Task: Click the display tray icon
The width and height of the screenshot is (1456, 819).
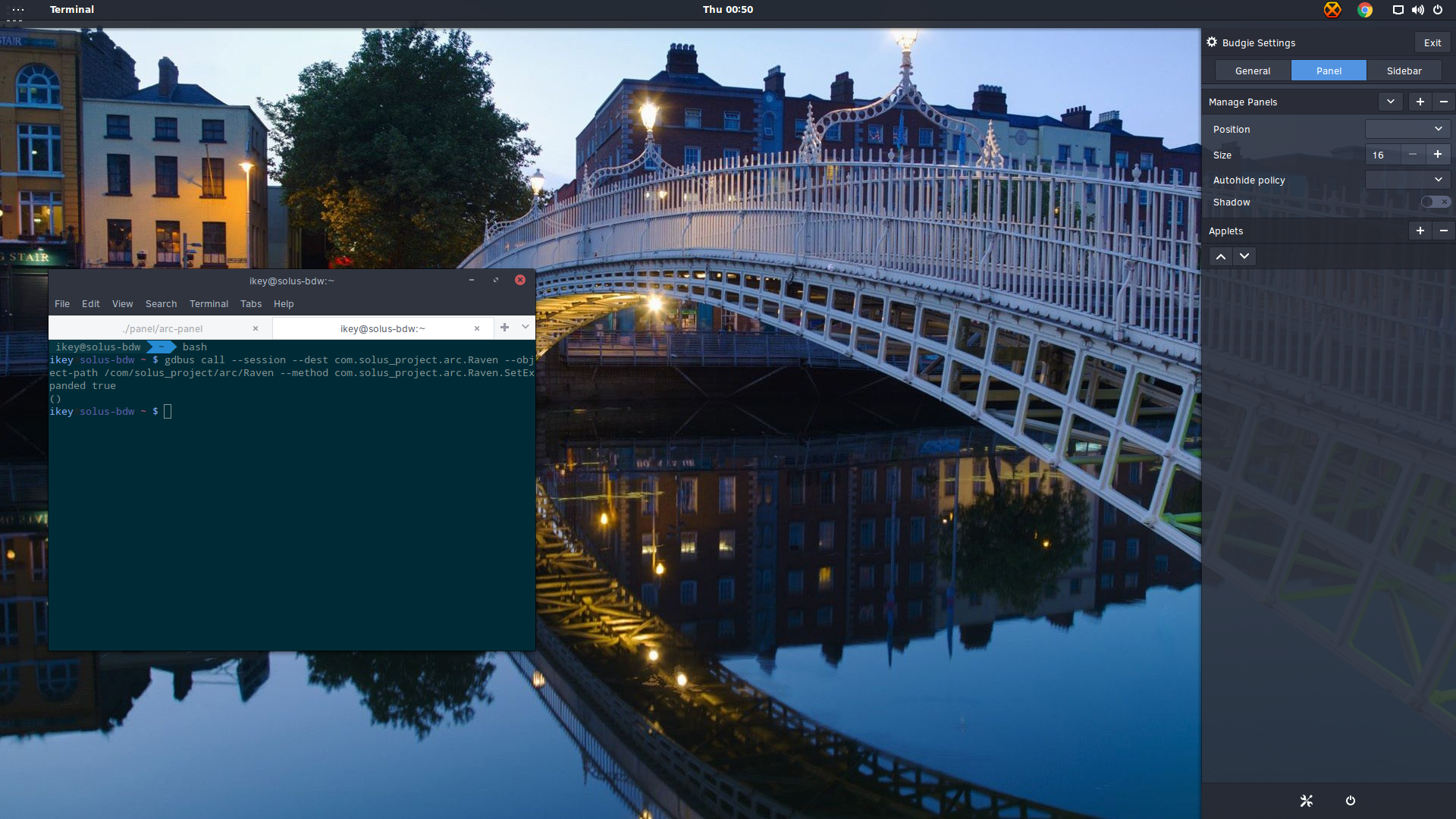Action: [x=1398, y=10]
